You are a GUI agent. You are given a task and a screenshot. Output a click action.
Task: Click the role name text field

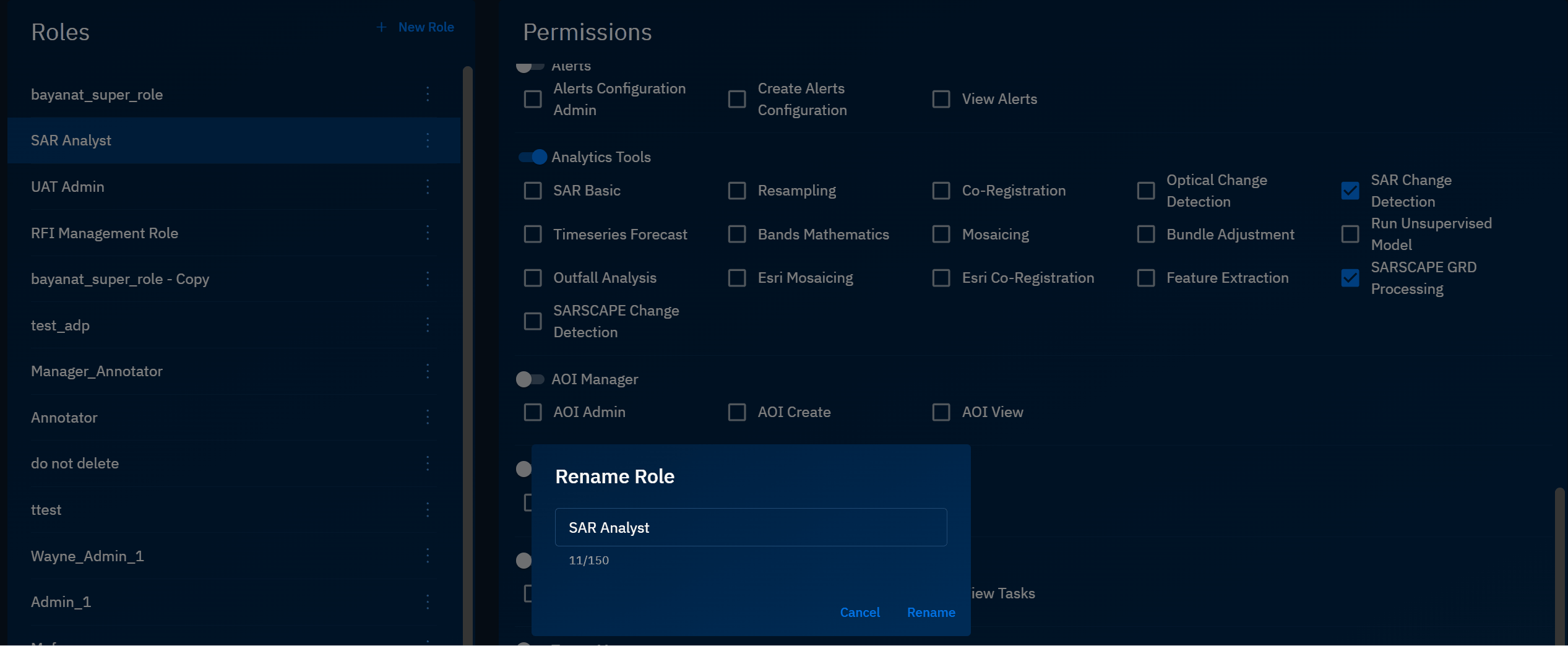pos(750,527)
